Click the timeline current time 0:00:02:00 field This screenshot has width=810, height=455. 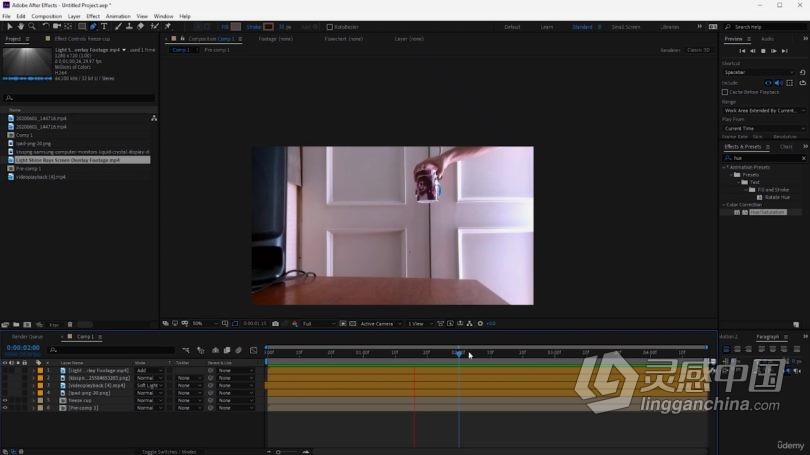23,348
